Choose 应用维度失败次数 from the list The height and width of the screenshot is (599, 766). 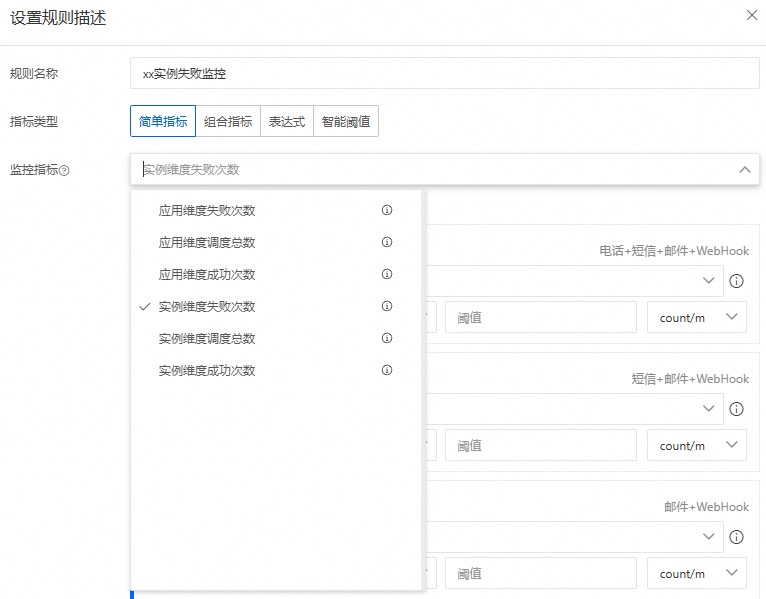click(276, 211)
